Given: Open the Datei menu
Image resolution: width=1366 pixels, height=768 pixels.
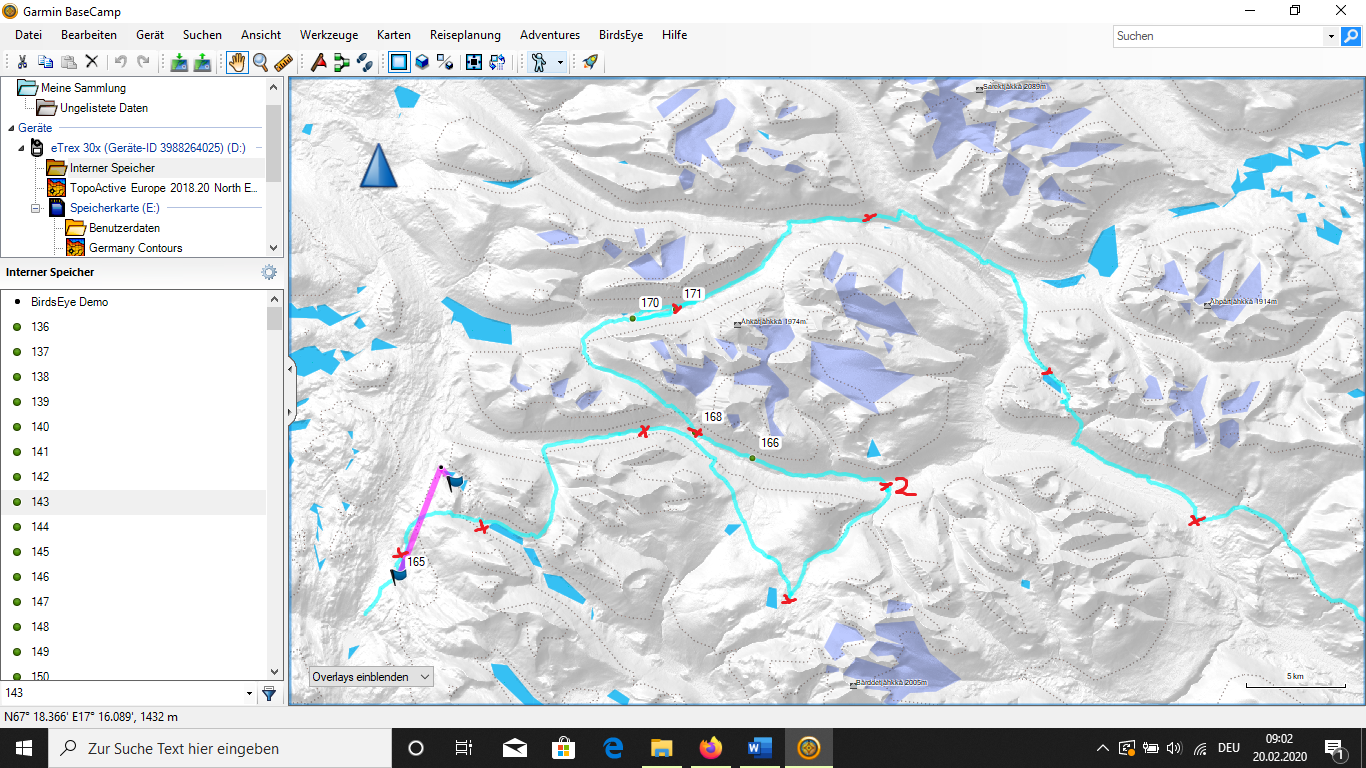Looking at the screenshot, I should 28,35.
